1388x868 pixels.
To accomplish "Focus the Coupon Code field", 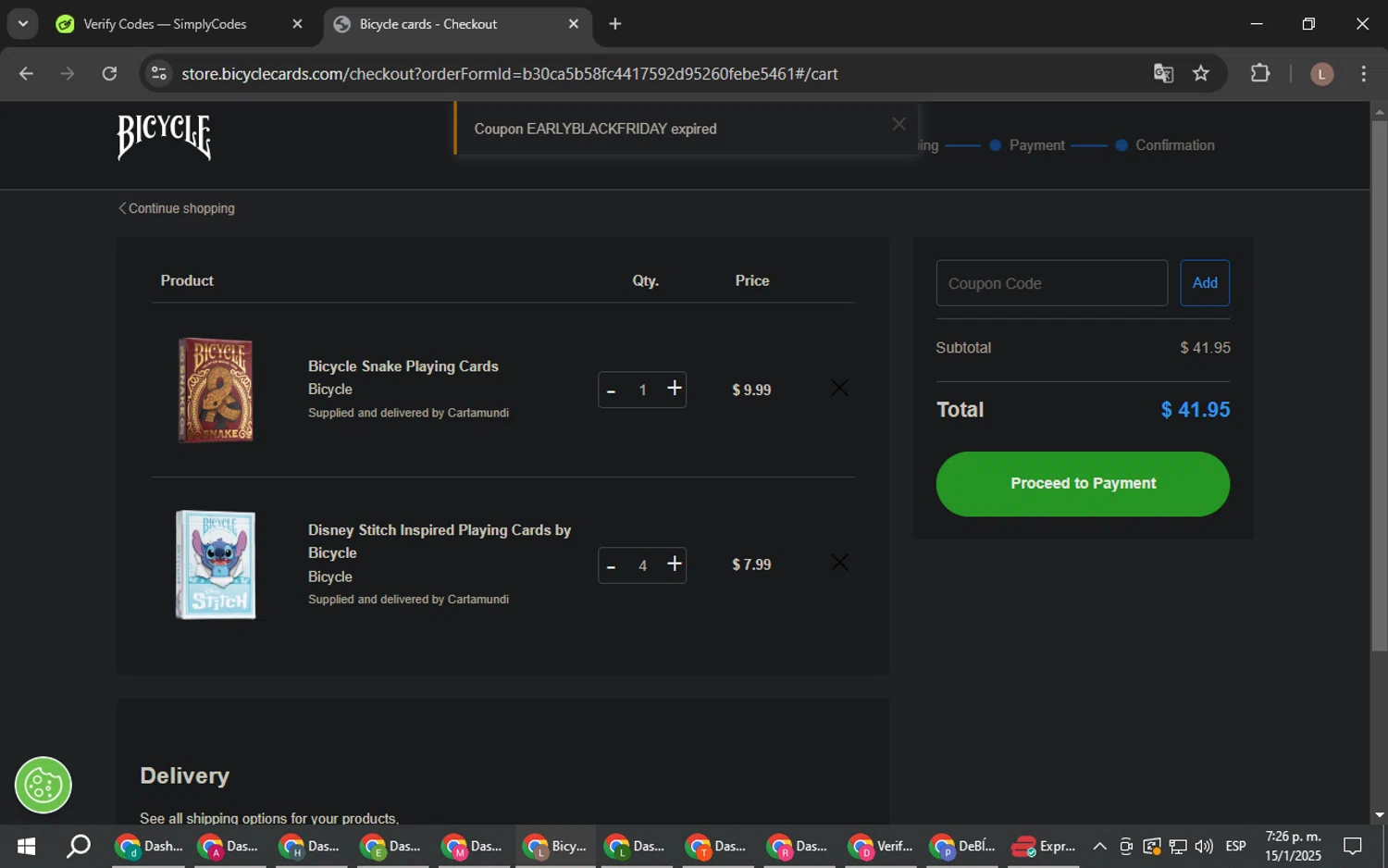I will [x=1051, y=283].
